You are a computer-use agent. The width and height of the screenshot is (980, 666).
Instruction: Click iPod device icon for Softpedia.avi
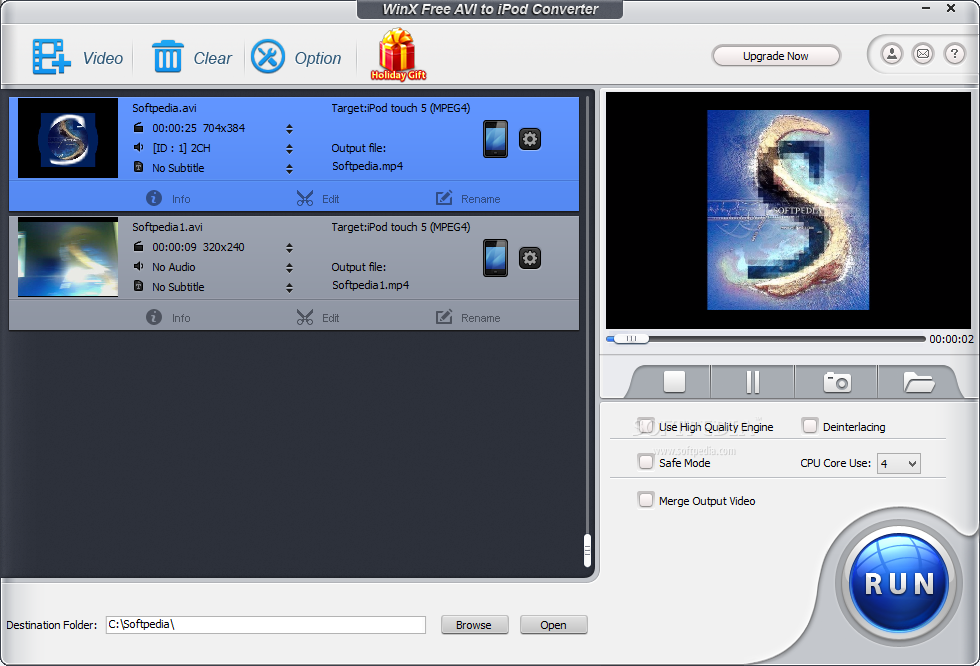tap(496, 139)
